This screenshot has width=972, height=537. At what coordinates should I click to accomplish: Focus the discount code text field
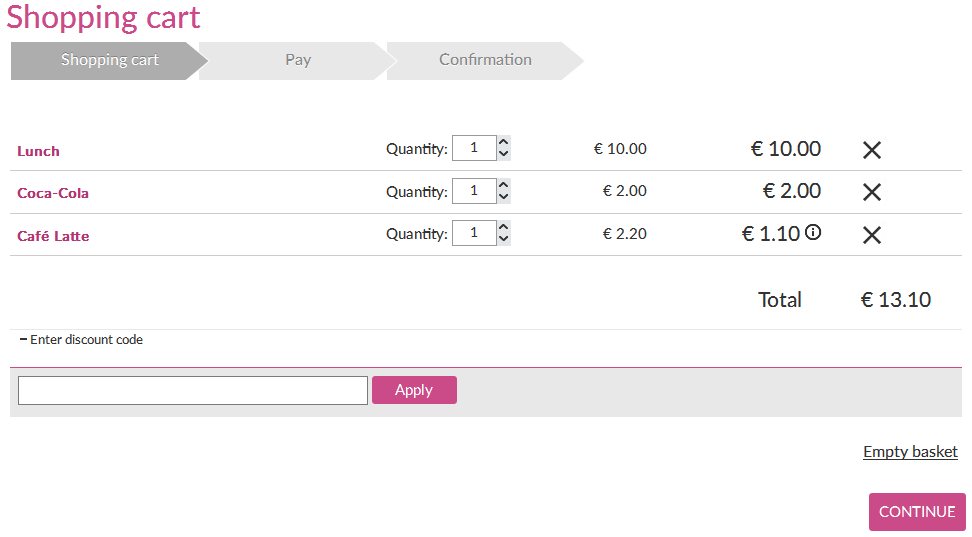click(x=193, y=390)
